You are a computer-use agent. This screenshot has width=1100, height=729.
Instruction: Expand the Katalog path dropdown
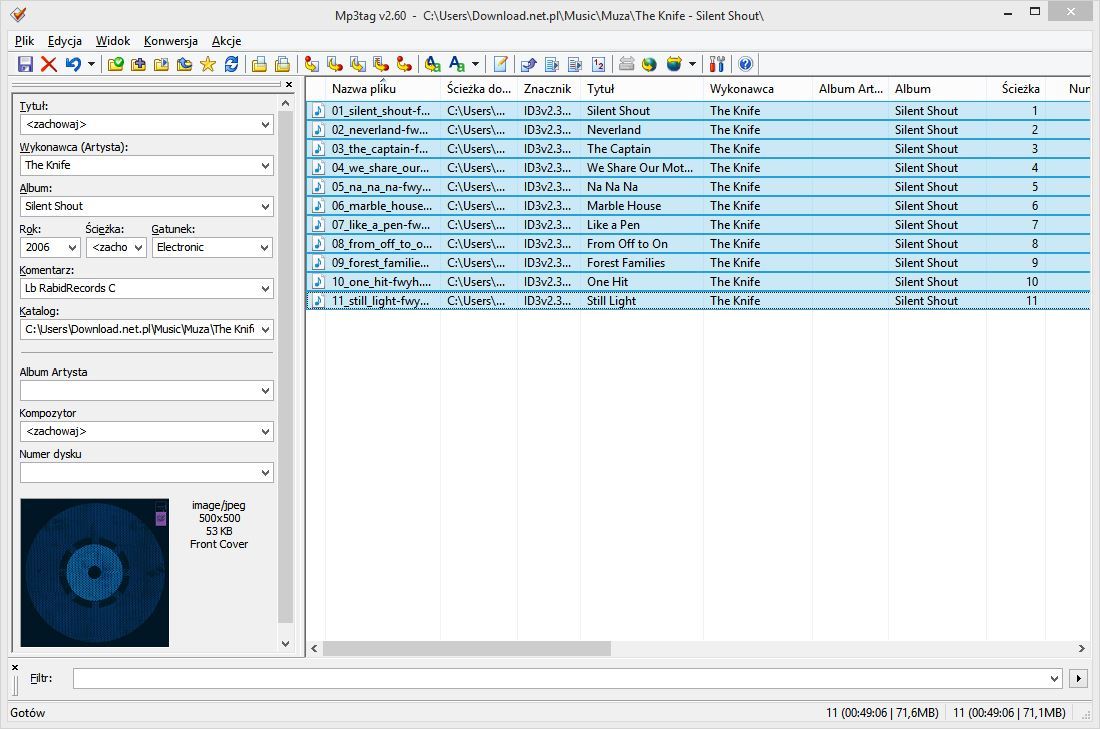(x=265, y=329)
